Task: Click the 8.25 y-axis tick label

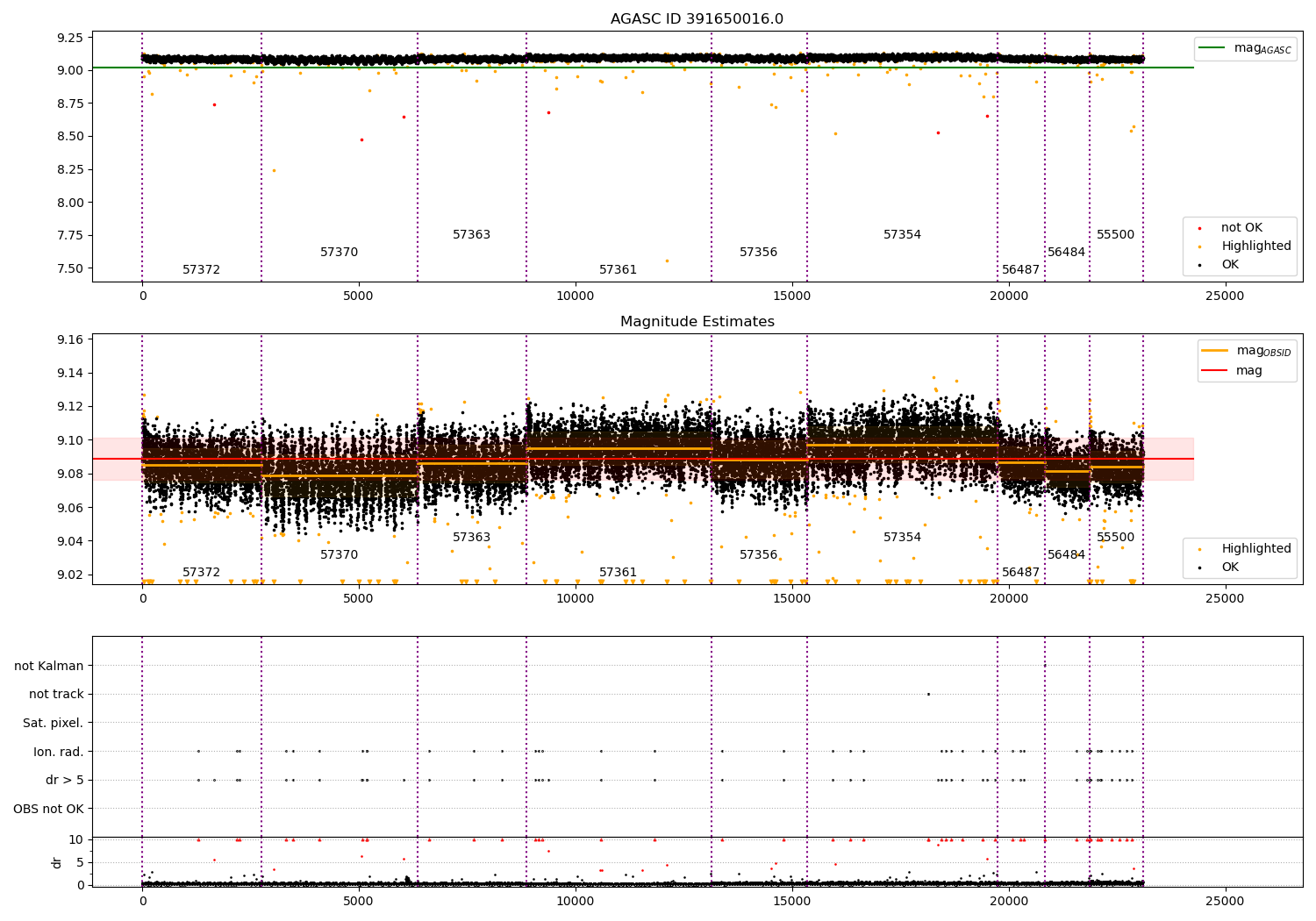Action: [69, 169]
